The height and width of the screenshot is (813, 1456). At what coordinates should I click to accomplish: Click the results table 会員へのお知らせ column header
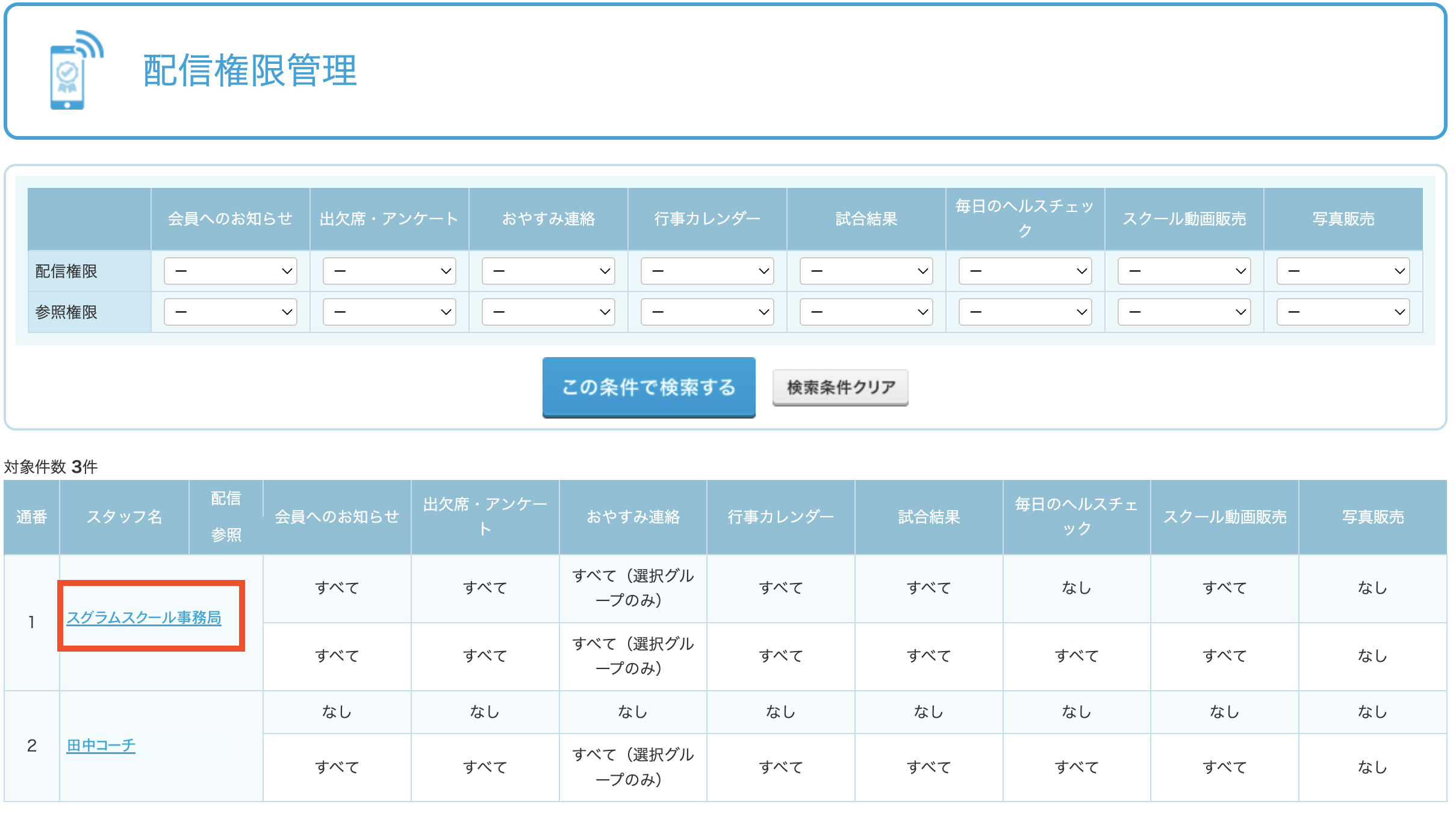(x=337, y=517)
